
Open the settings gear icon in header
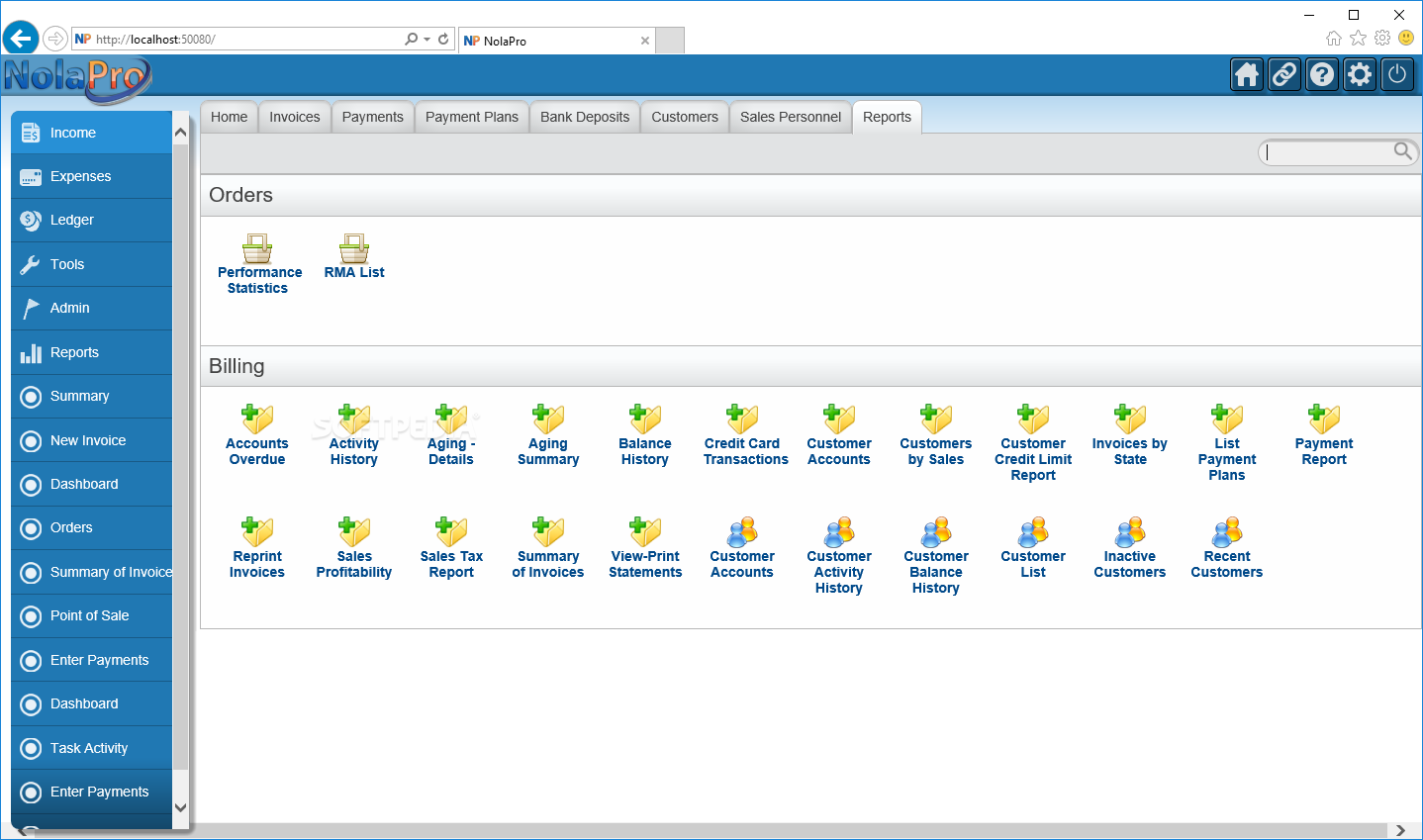coord(1360,74)
